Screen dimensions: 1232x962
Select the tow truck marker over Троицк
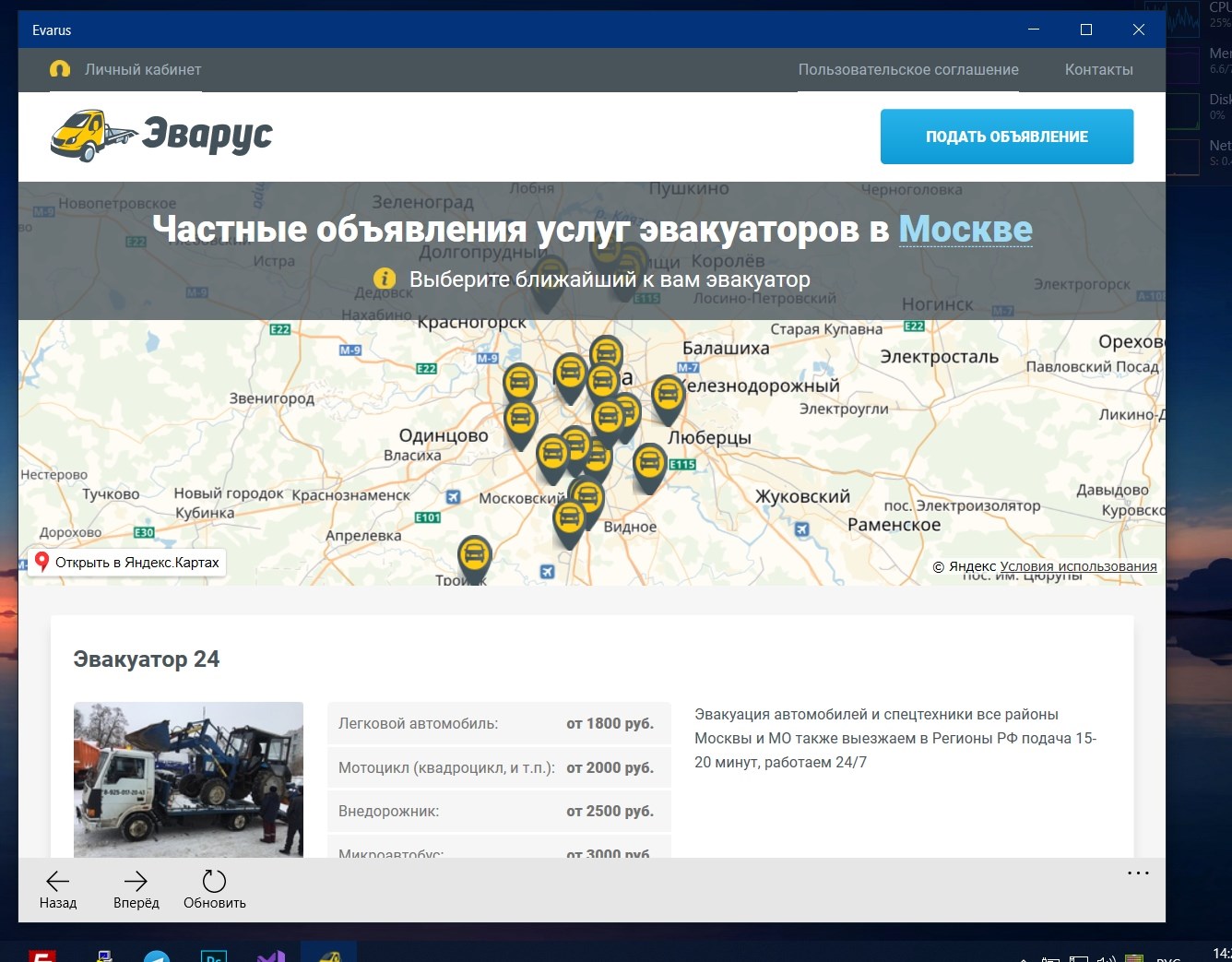475,559
